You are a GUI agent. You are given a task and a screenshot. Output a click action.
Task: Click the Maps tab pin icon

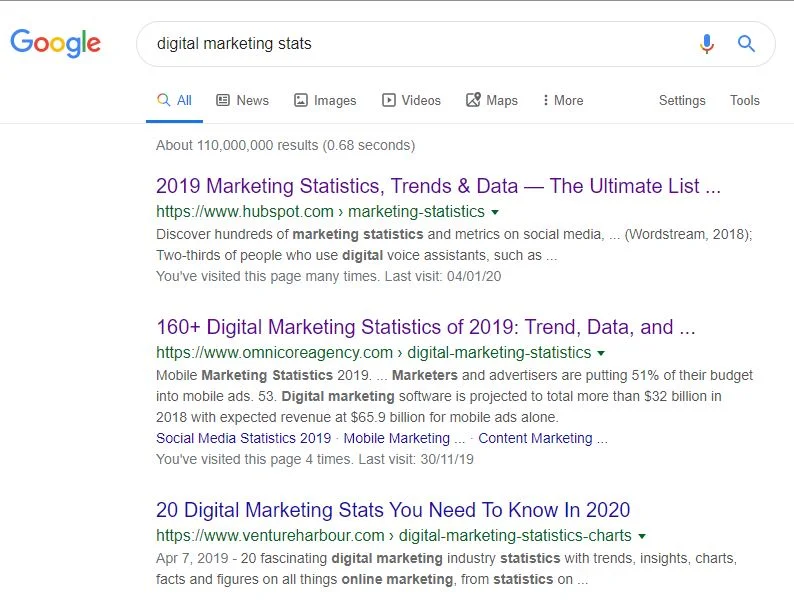(x=473, y=100)
